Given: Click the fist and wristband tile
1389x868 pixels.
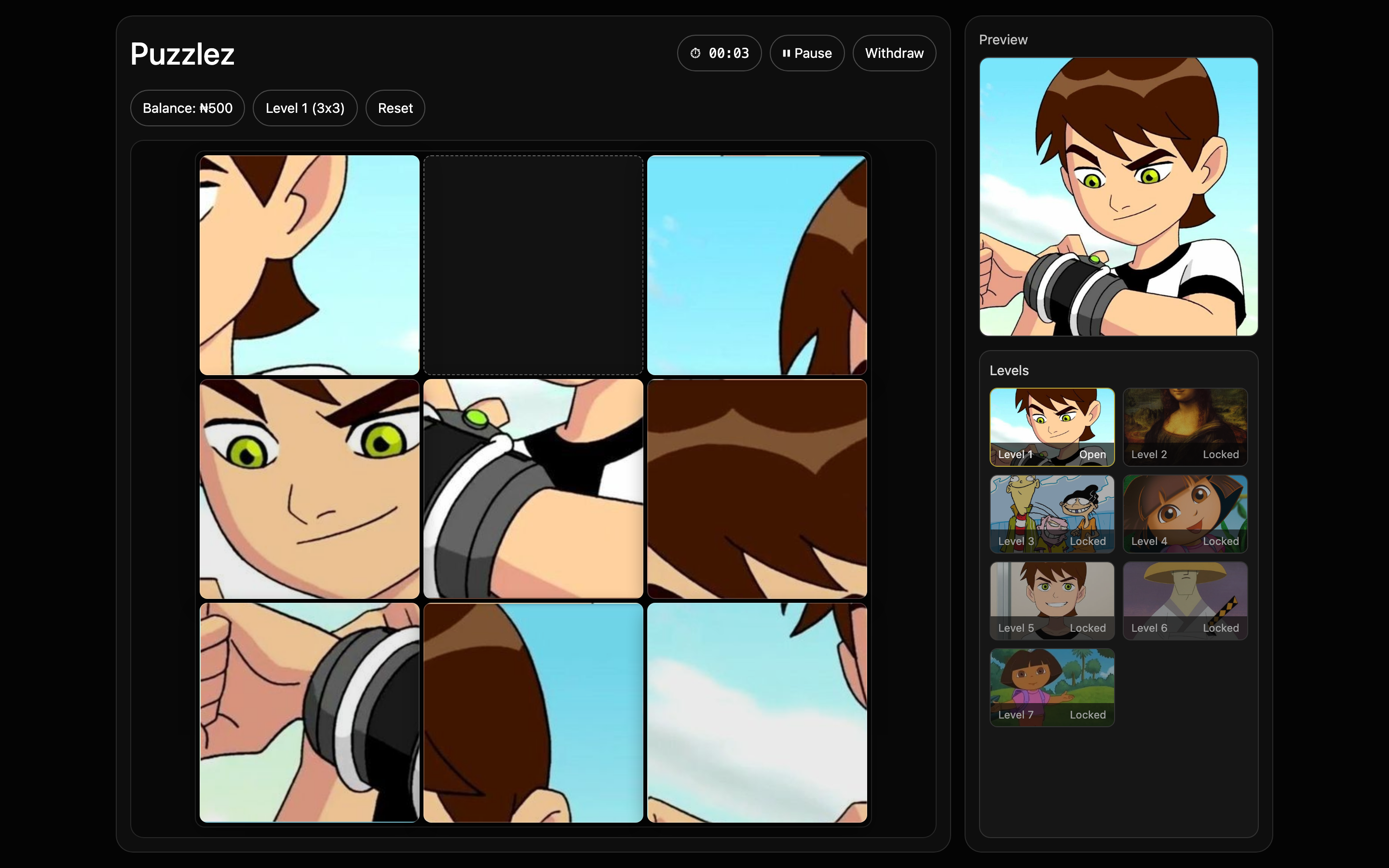Looking at the screenshot, I should [309, 712].
